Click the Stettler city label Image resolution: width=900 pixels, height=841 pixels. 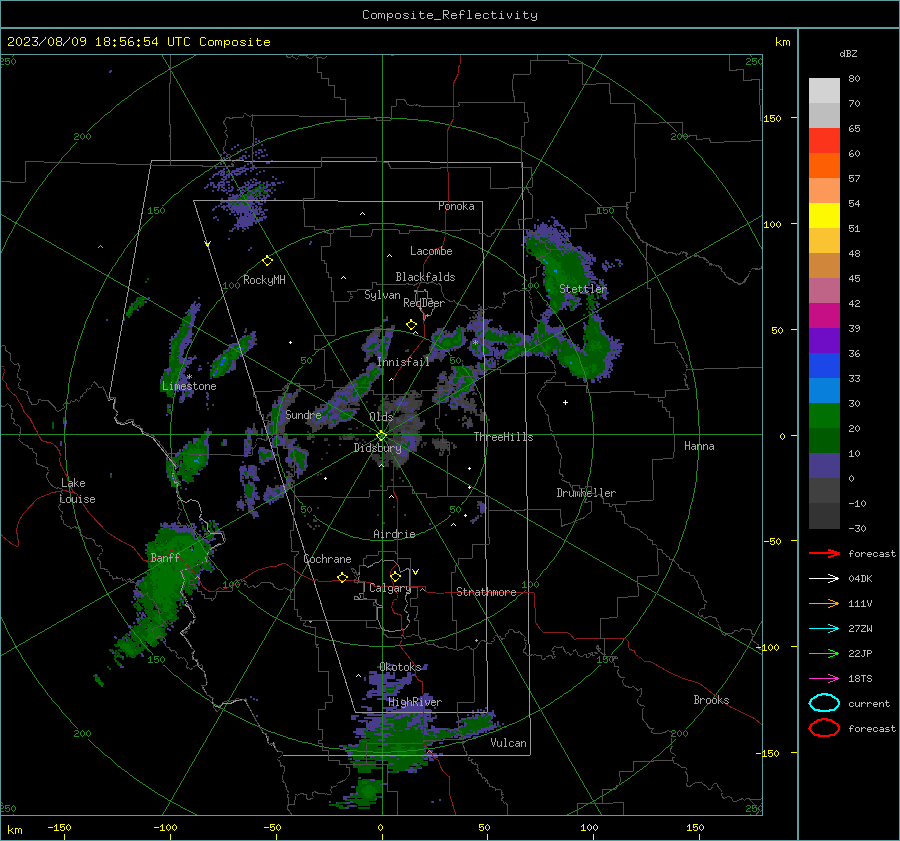pyautogui.click(x=583, y=289)
